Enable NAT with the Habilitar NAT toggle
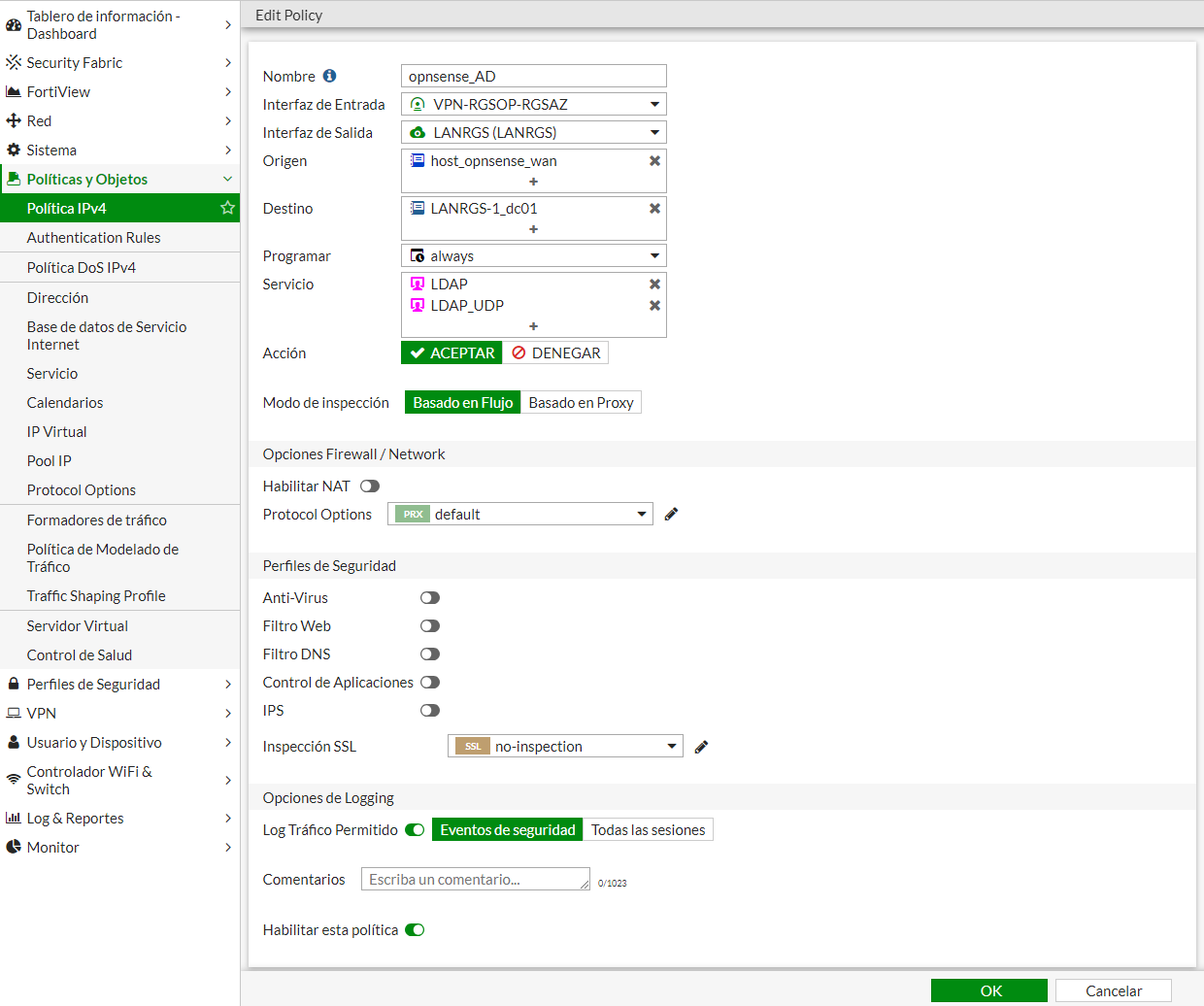The height and width of the screenshot is (1006, 1204). (x=369, y=486)
